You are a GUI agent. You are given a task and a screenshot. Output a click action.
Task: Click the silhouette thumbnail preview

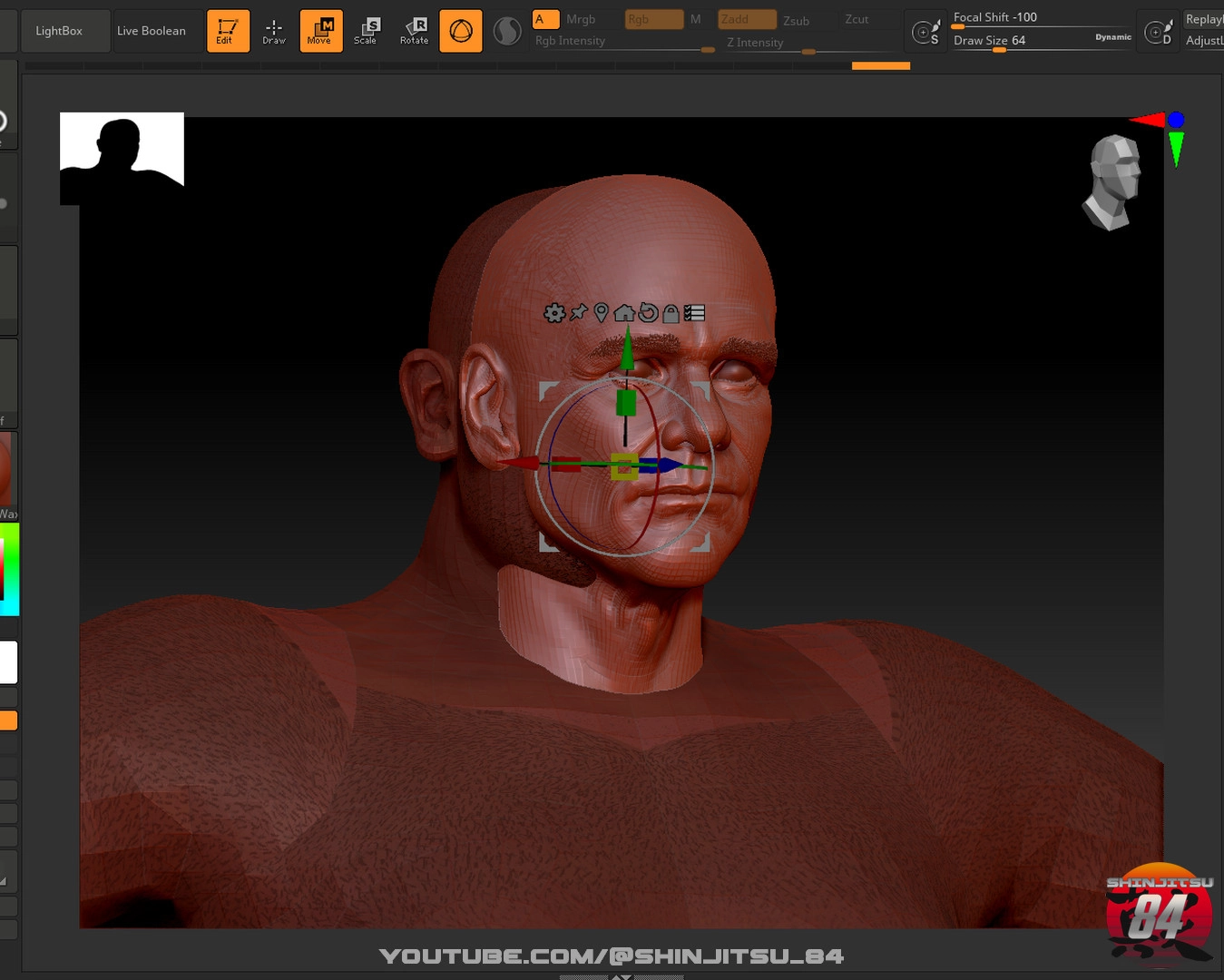(122, 158)
